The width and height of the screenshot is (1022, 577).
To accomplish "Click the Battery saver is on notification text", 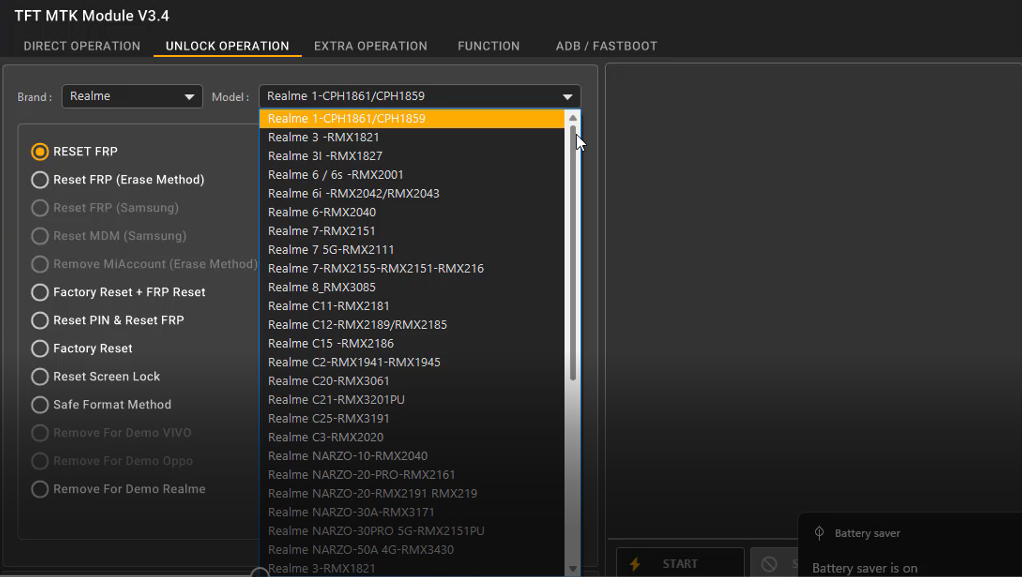I will click(865, 569).
